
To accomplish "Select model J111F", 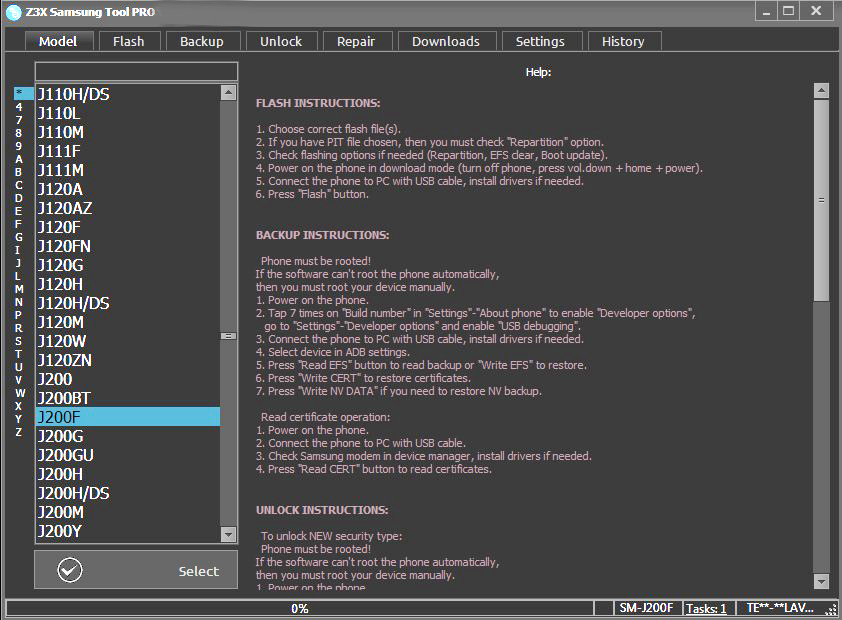I will click(x=128, y=151).
